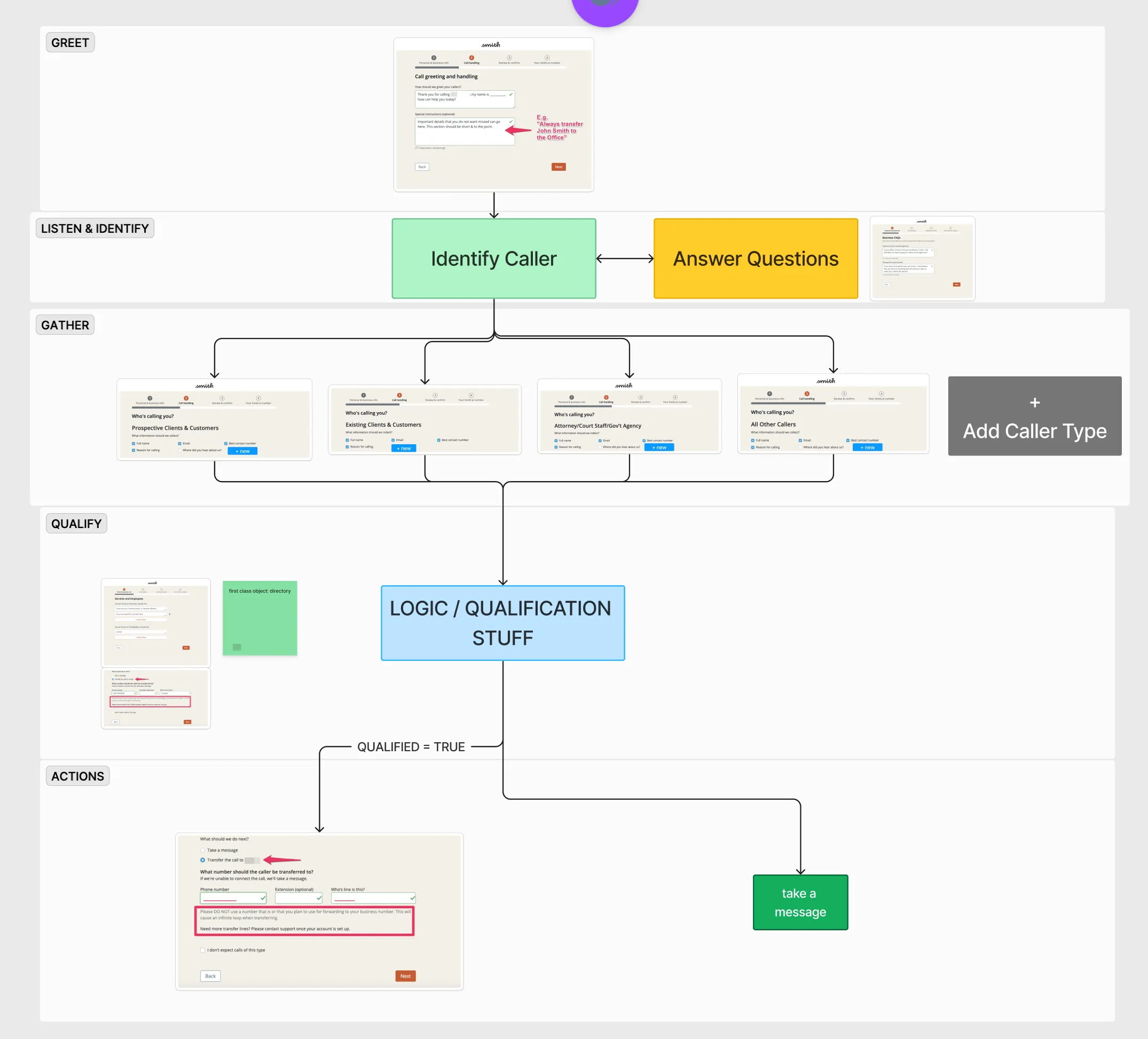Click the Extension (optional) input field
1148x1039 pixels.
[299, 898]
